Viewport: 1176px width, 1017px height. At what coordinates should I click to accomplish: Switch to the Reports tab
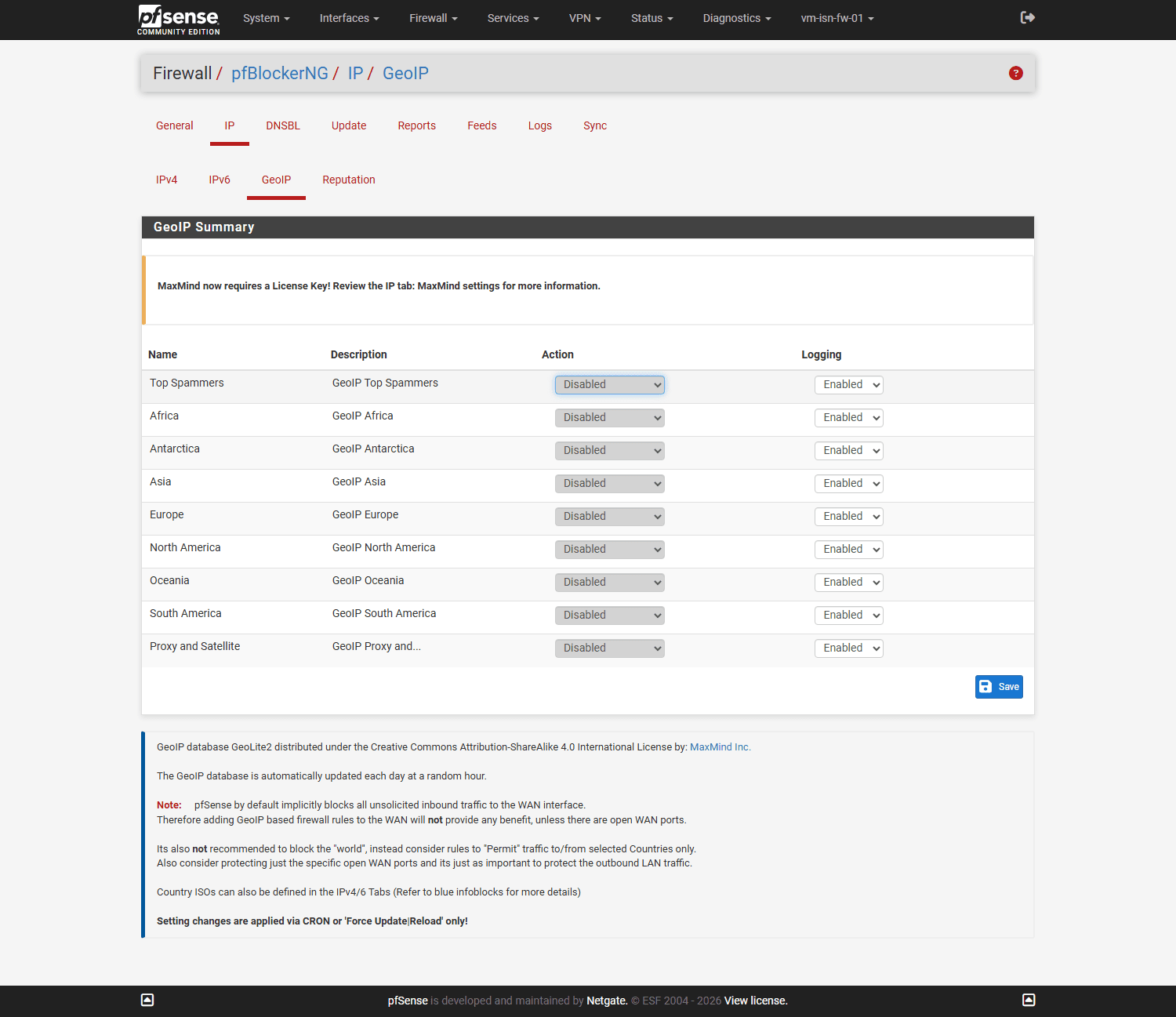(416, 125)
